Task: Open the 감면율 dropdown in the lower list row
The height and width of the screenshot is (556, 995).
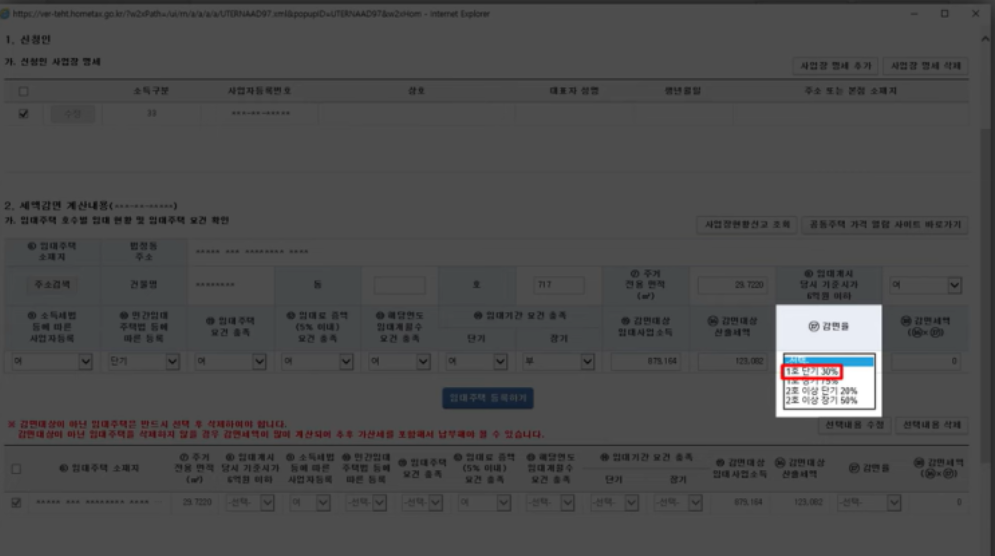Action: [x=869, y=503]
